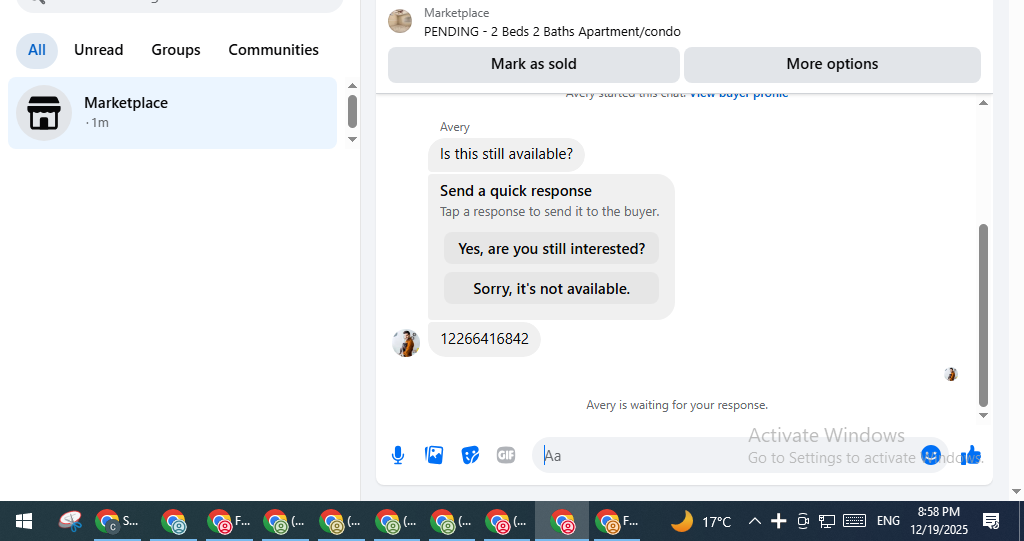Send "Sorry, it's not available." response

[x=551, y=289]
